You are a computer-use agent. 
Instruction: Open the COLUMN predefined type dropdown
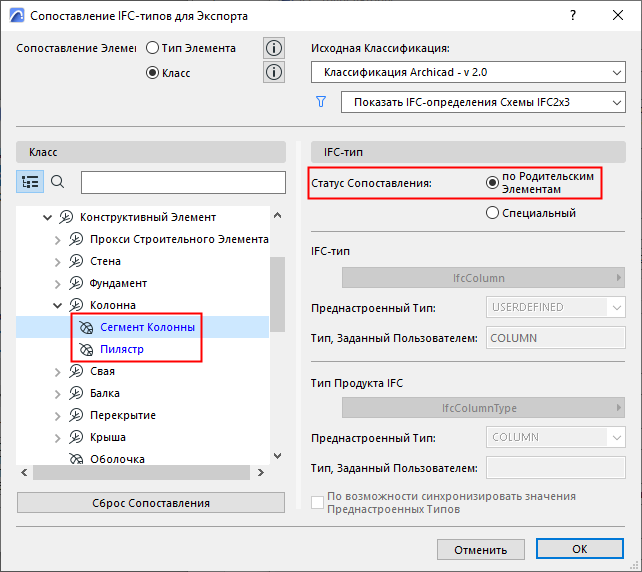(x=556, y=437)
